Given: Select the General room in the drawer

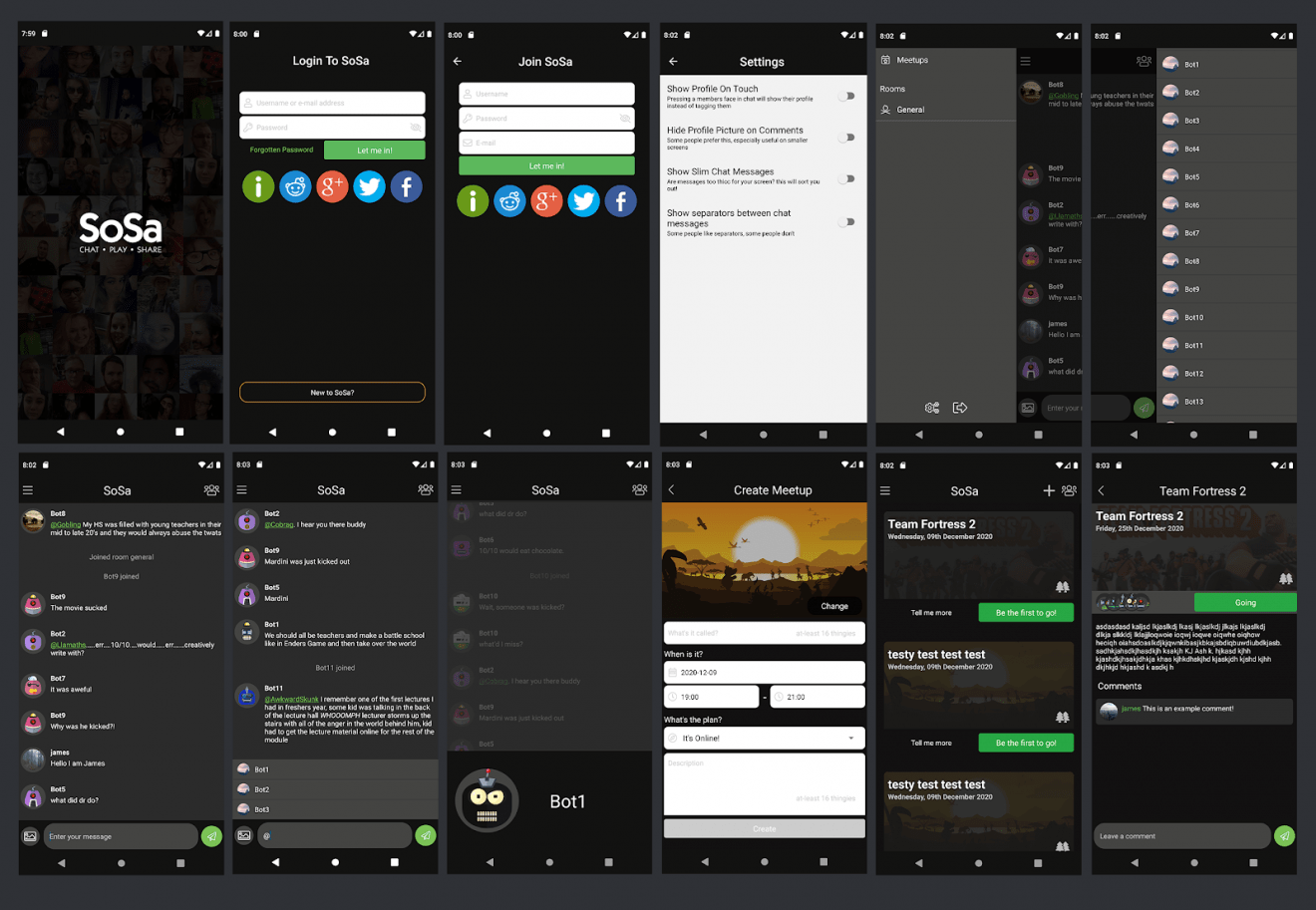Looking at the screenshot, I should [909, 110].
